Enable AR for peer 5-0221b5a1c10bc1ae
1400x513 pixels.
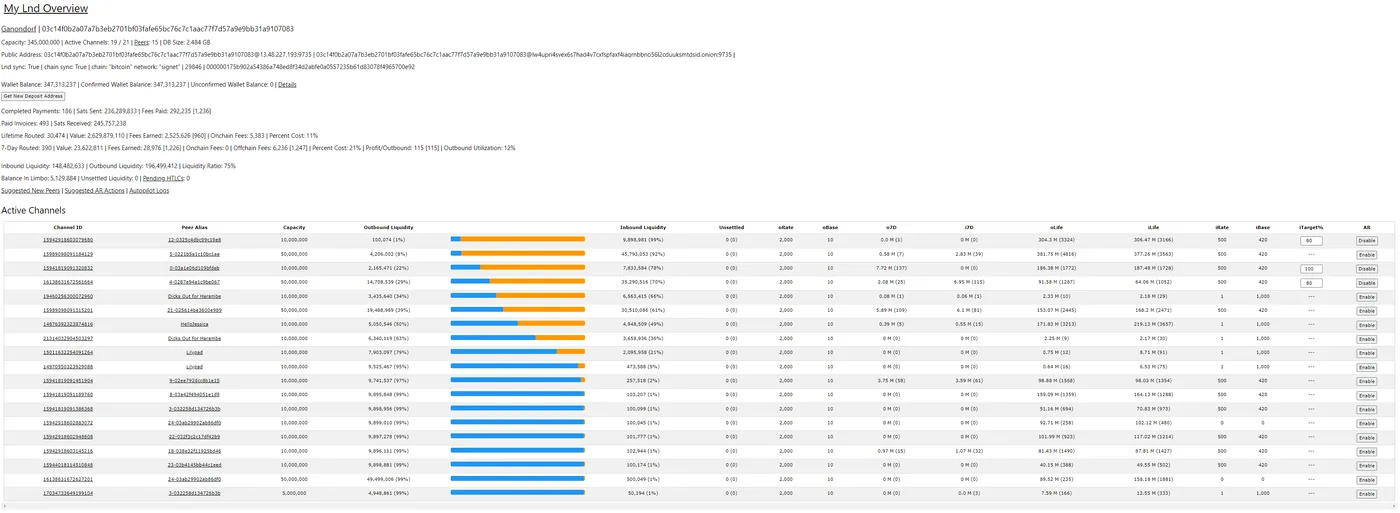pos(1367,255)
